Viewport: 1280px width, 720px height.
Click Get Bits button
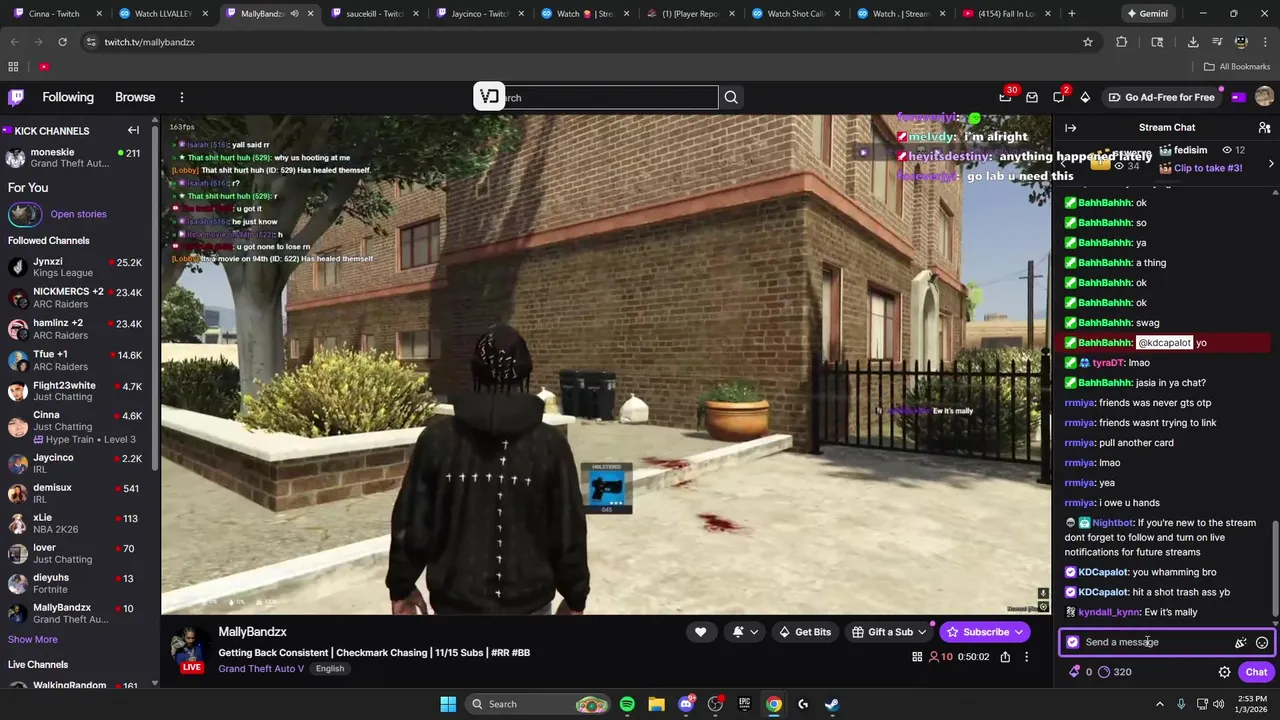point(804,632)
